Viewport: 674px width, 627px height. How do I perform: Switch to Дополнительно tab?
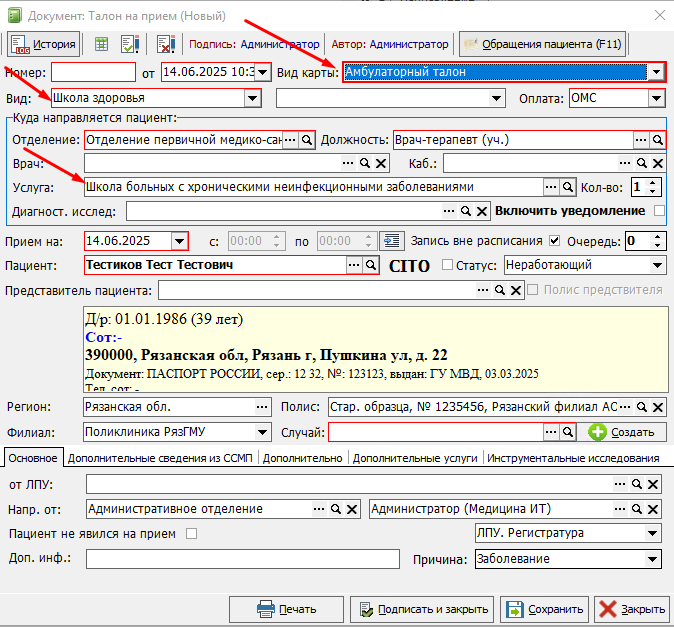tap(303, 458)
